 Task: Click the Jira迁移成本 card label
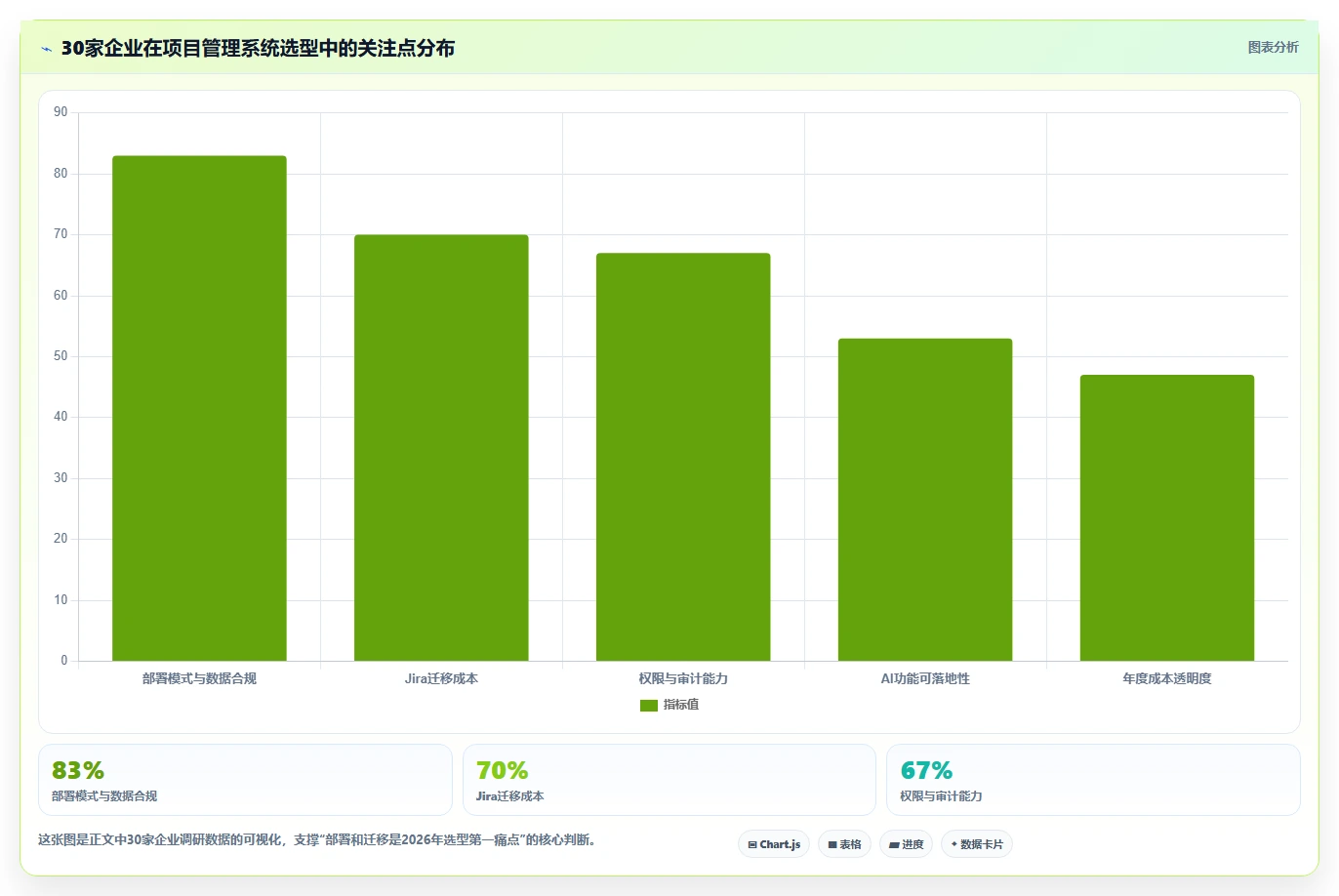509,796
